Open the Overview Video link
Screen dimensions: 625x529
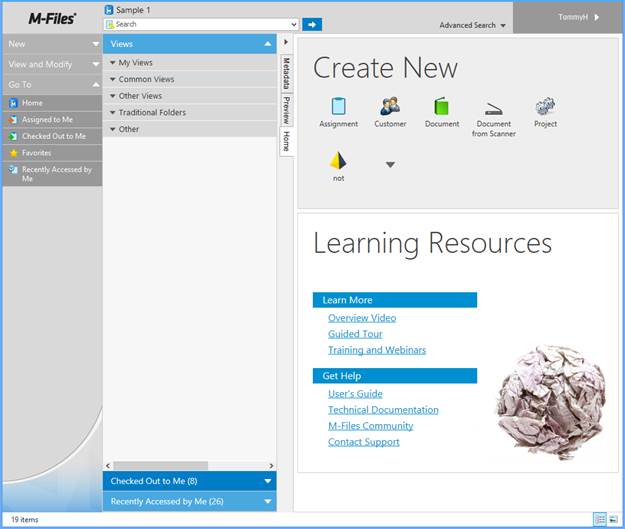pos(362,318)
